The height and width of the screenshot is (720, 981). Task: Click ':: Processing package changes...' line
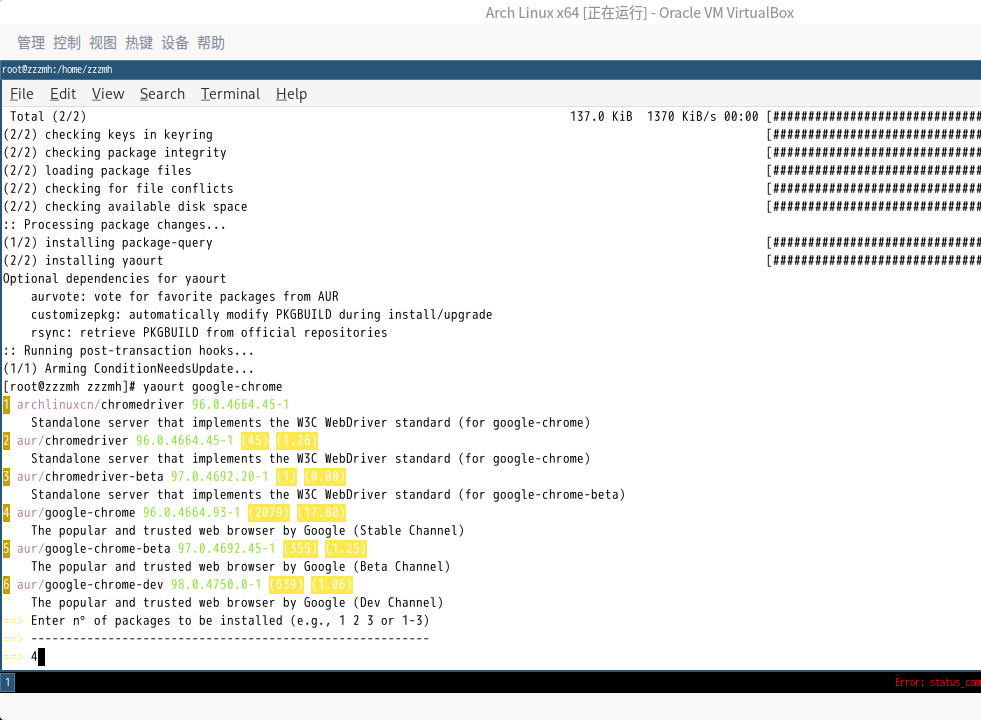(115, 225)
